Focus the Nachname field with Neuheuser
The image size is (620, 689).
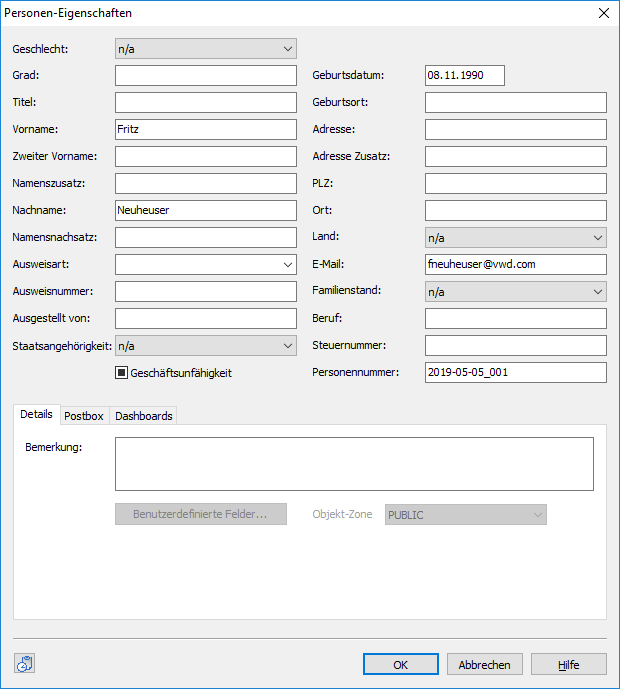point(205,210)
